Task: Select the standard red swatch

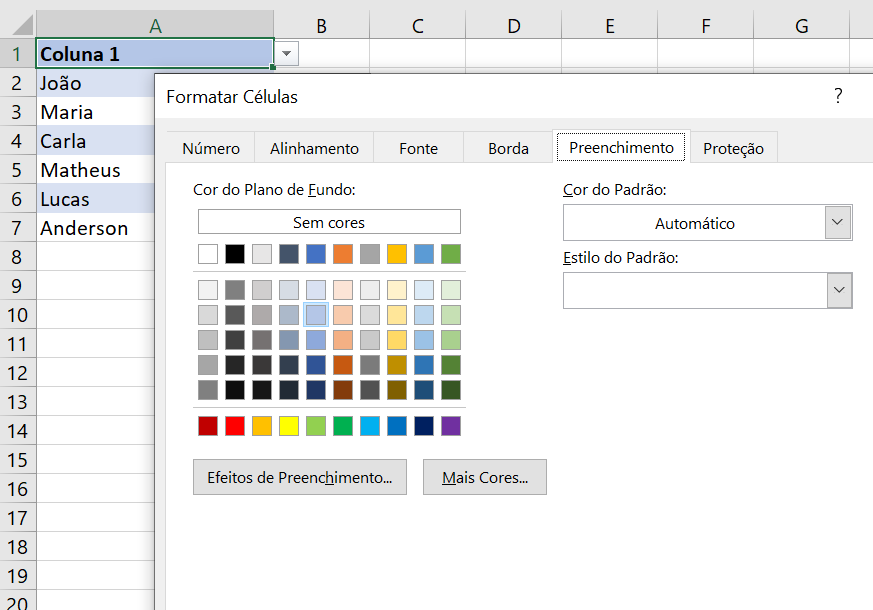Action: pos(235,425)
